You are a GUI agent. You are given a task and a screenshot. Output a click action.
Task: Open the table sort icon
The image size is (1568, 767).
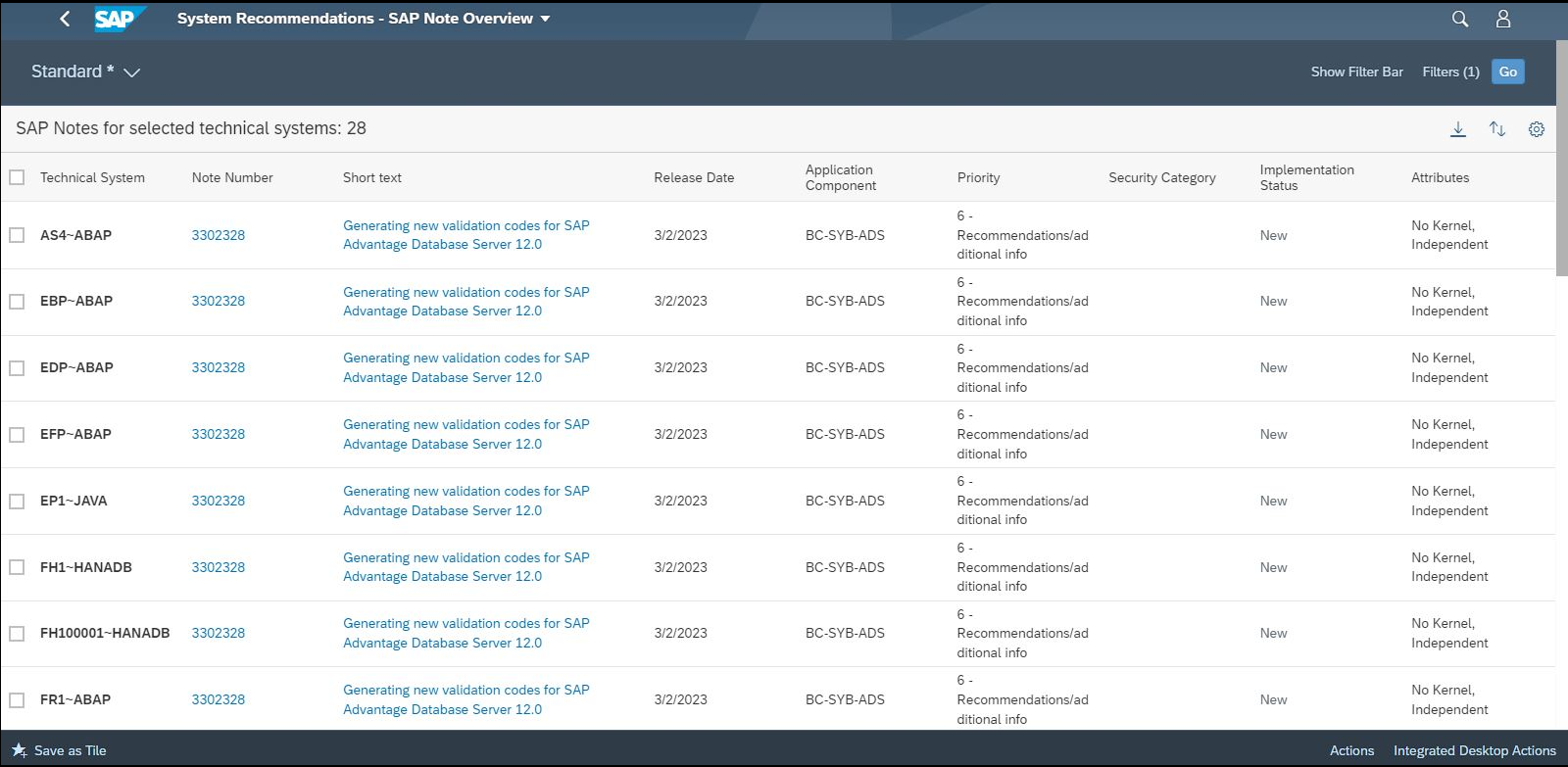pyautogui.click(x=1496, y=129)
